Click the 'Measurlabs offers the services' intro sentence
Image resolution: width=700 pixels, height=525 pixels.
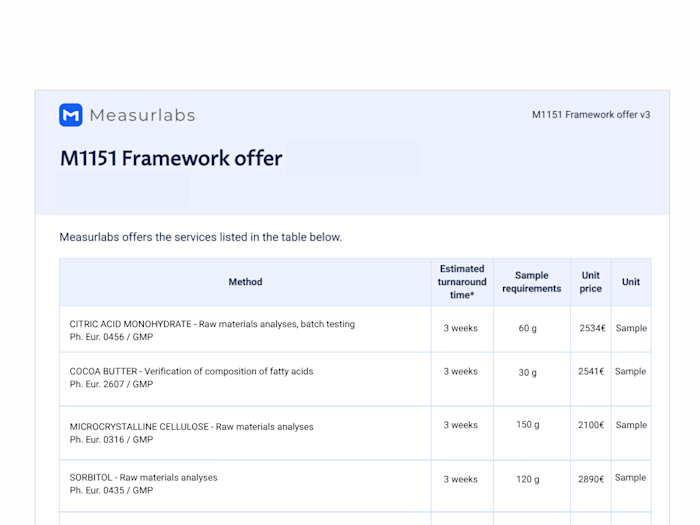point(200,237)
